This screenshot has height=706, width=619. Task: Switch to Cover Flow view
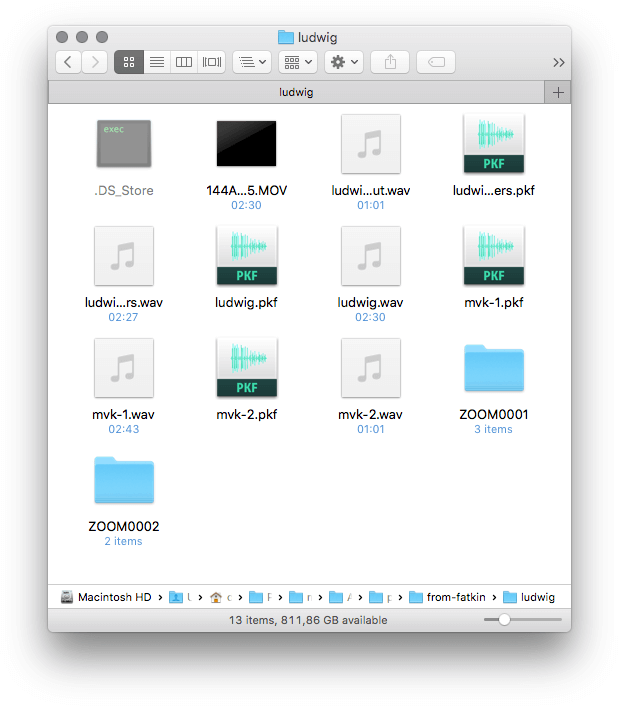[x=211, y=62]
